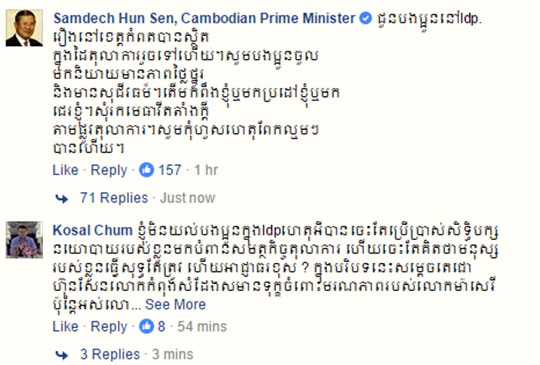
Task: Expand Kosal Chum's comment with See More
Action: [175, 304]
